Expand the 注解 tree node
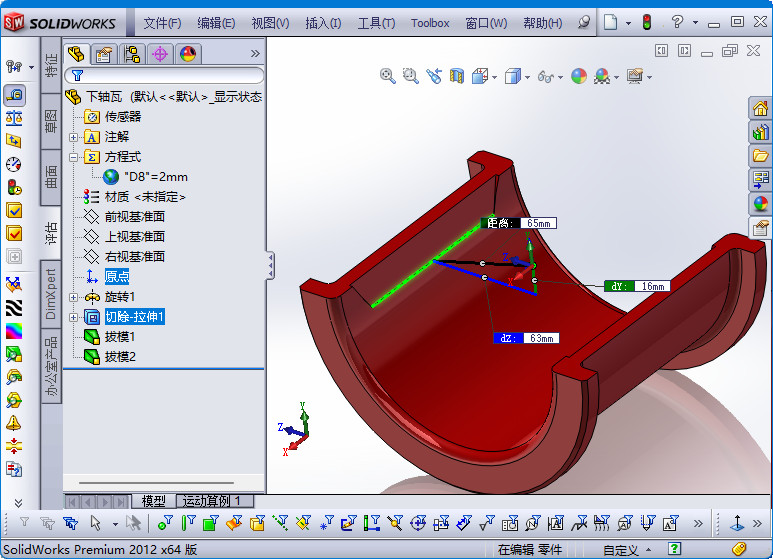773x559 pixels. coord(73,137)
